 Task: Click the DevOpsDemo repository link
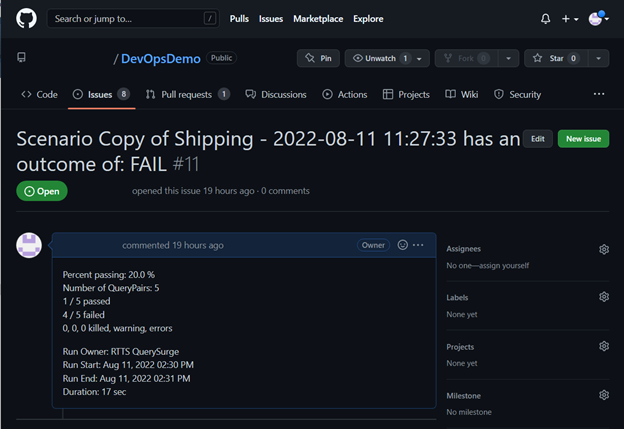click(x=164, y=59)
